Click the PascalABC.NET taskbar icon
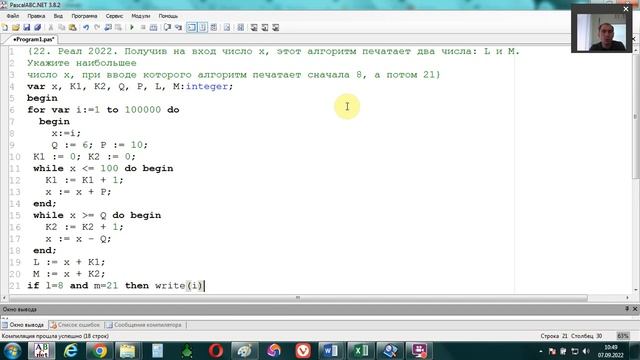640x360 pixels. coord(41,351)
